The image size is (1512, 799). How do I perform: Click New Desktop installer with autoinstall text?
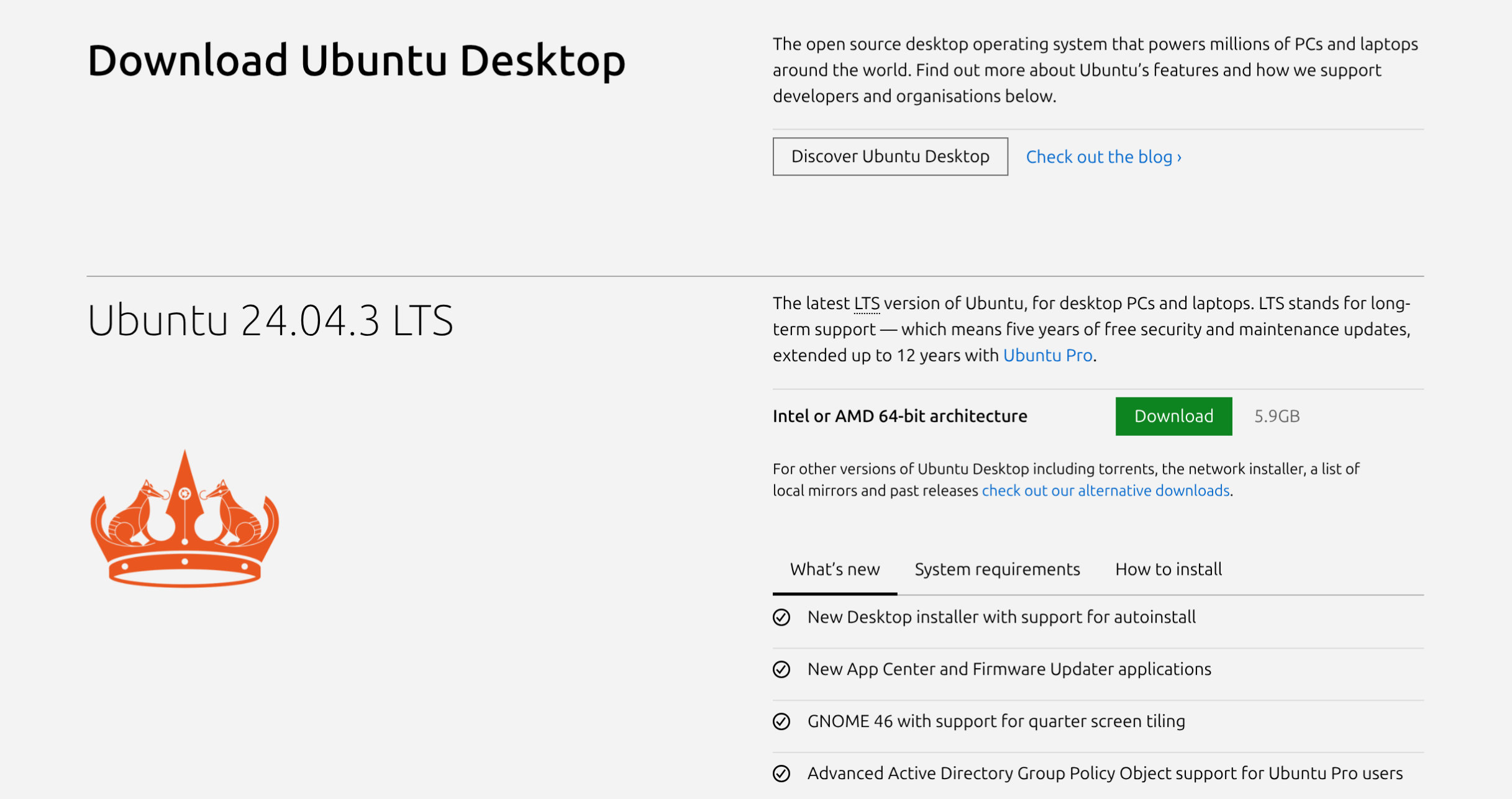[1001, 617]
